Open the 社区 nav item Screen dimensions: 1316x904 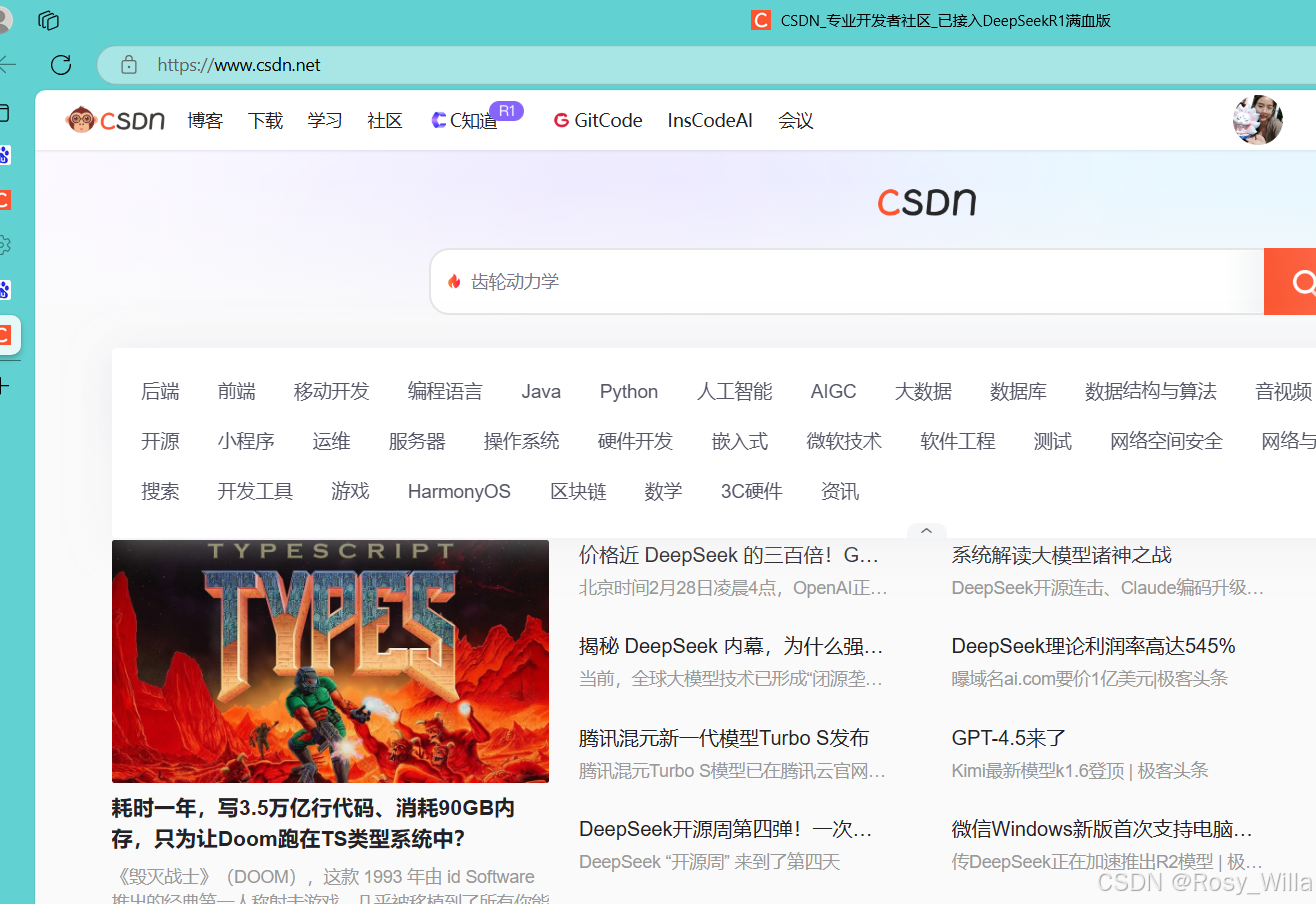[385, 121]
